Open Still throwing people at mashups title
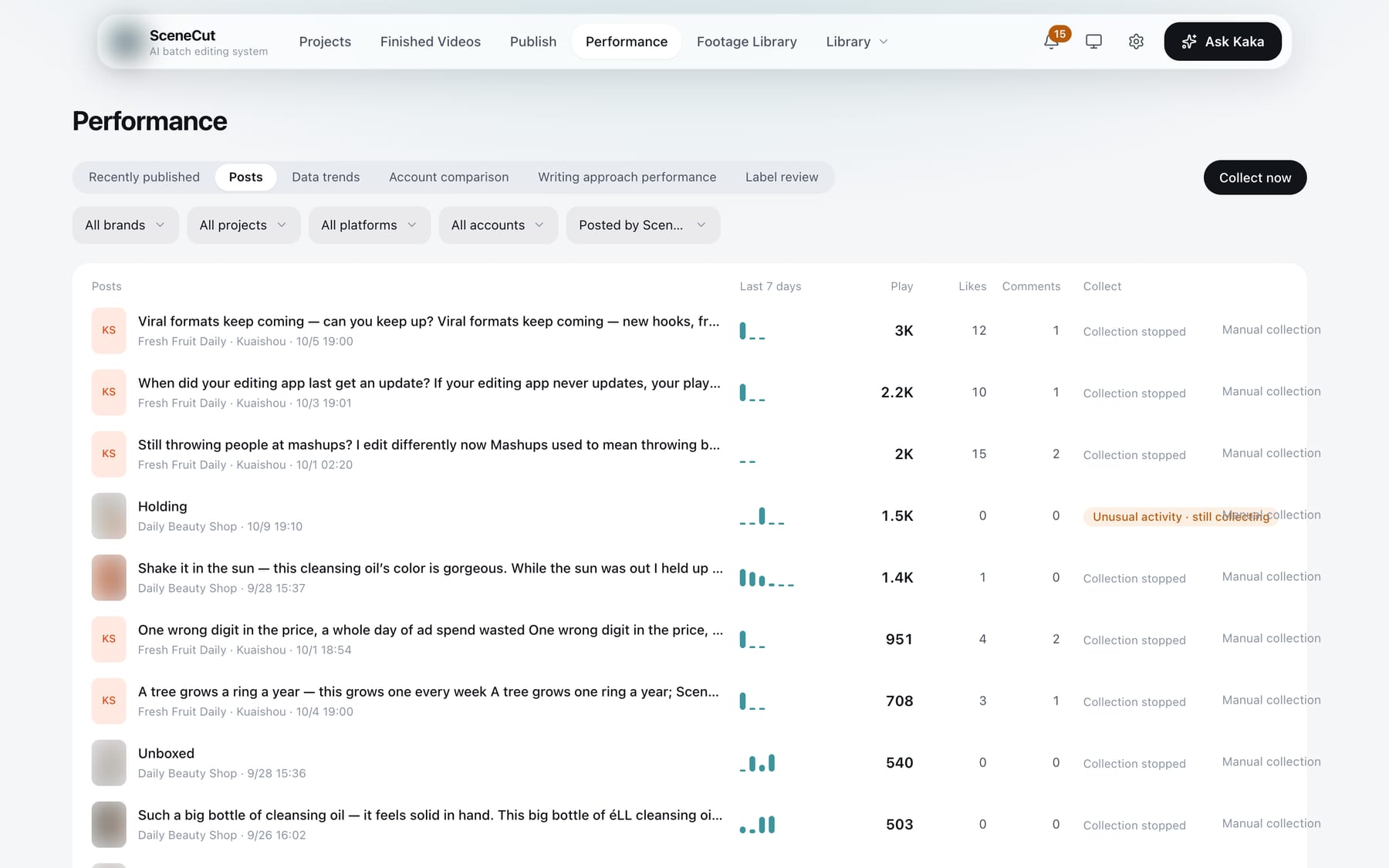 pos(428,445)
